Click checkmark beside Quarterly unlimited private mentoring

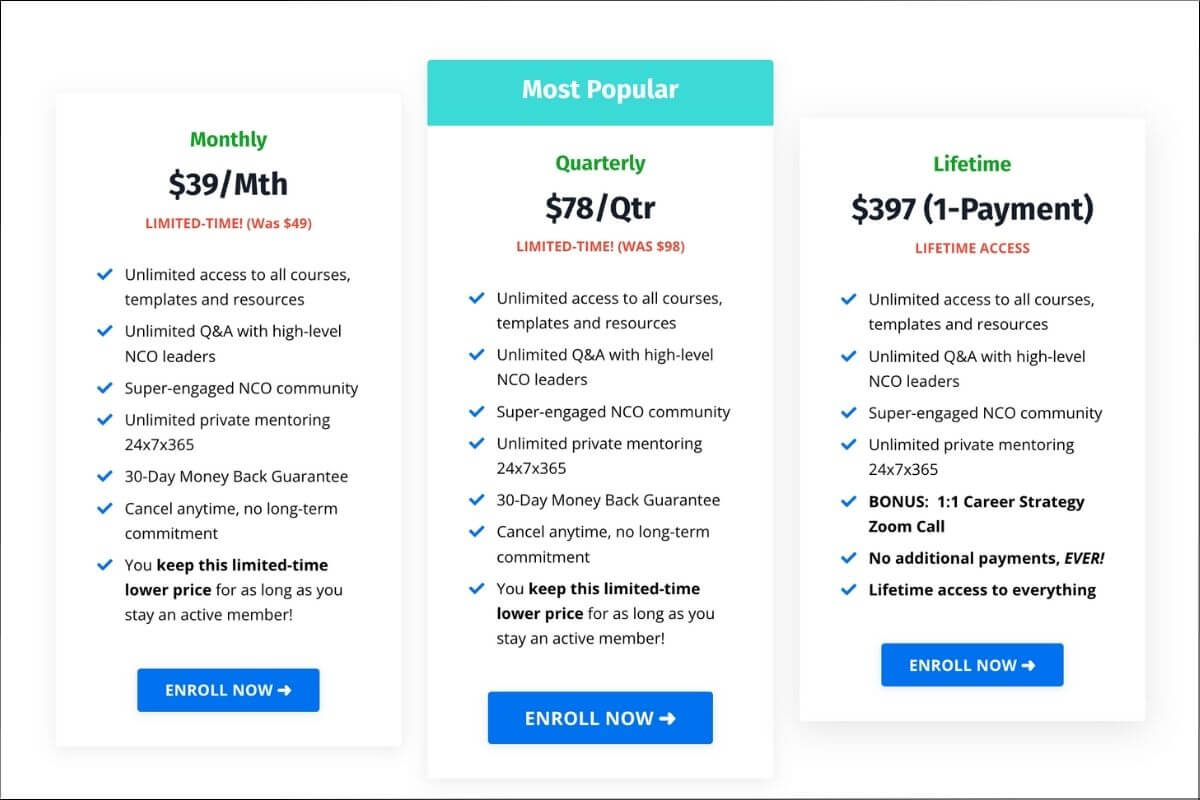(x=476, y=444)
